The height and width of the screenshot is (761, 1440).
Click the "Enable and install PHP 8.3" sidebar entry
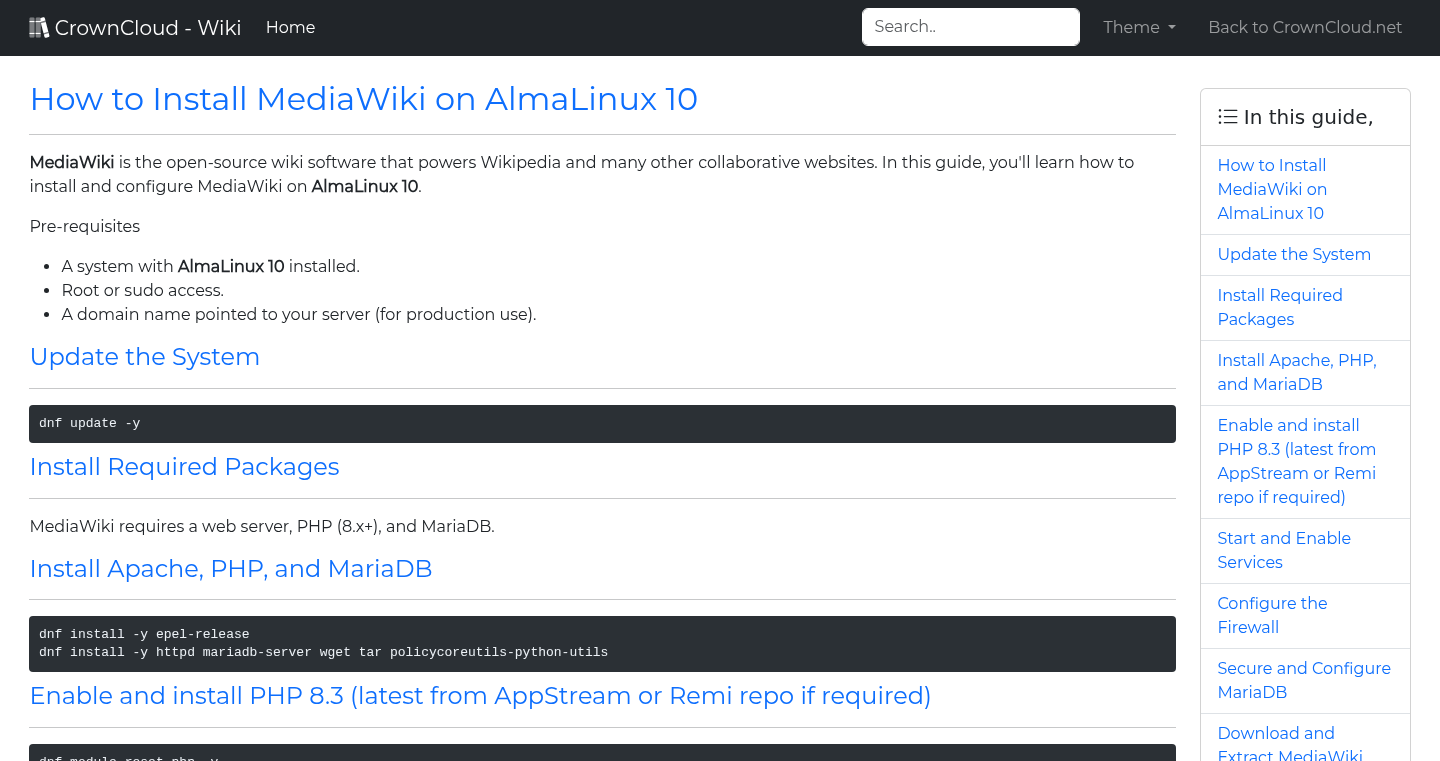point(1297,461)
